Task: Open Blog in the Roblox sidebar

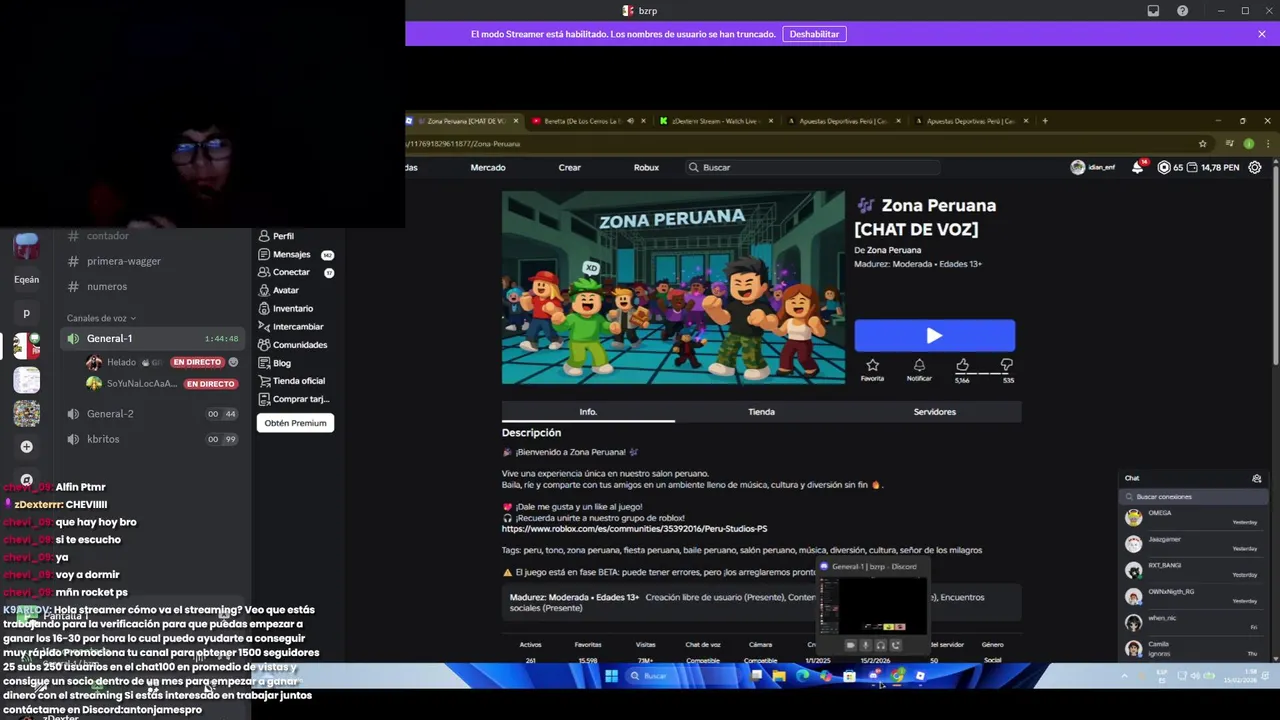Action: (x=274, y=363)
